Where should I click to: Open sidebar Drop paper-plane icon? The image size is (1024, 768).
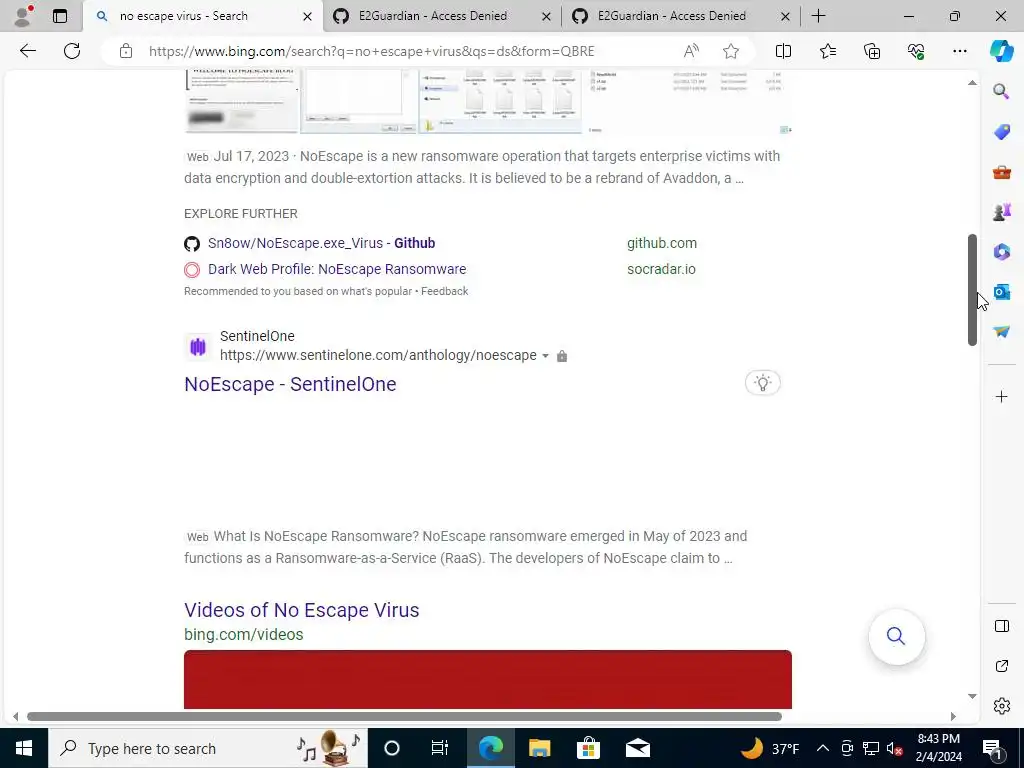click(x=1001, y=332)
